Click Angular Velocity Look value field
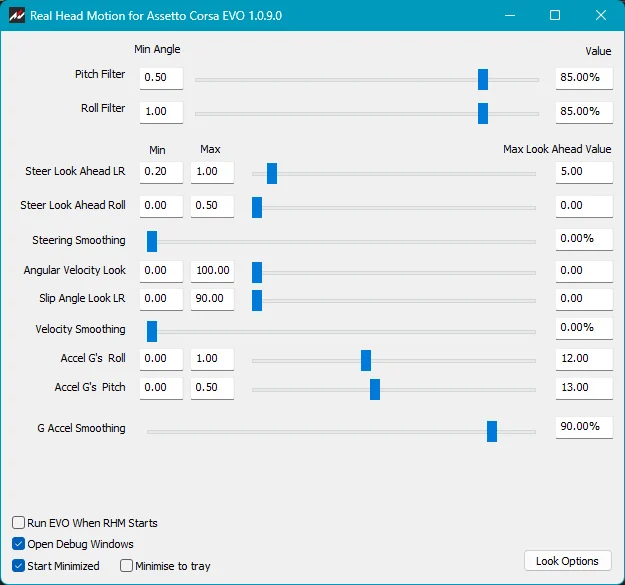 click(584, 271)
